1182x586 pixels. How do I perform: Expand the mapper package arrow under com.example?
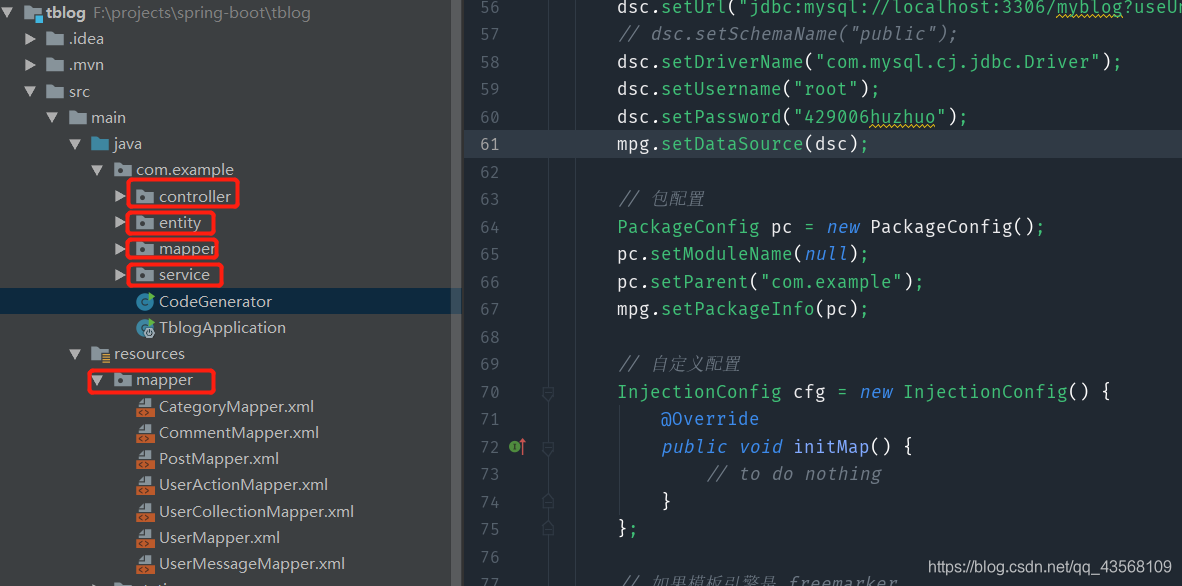point(120,248)
